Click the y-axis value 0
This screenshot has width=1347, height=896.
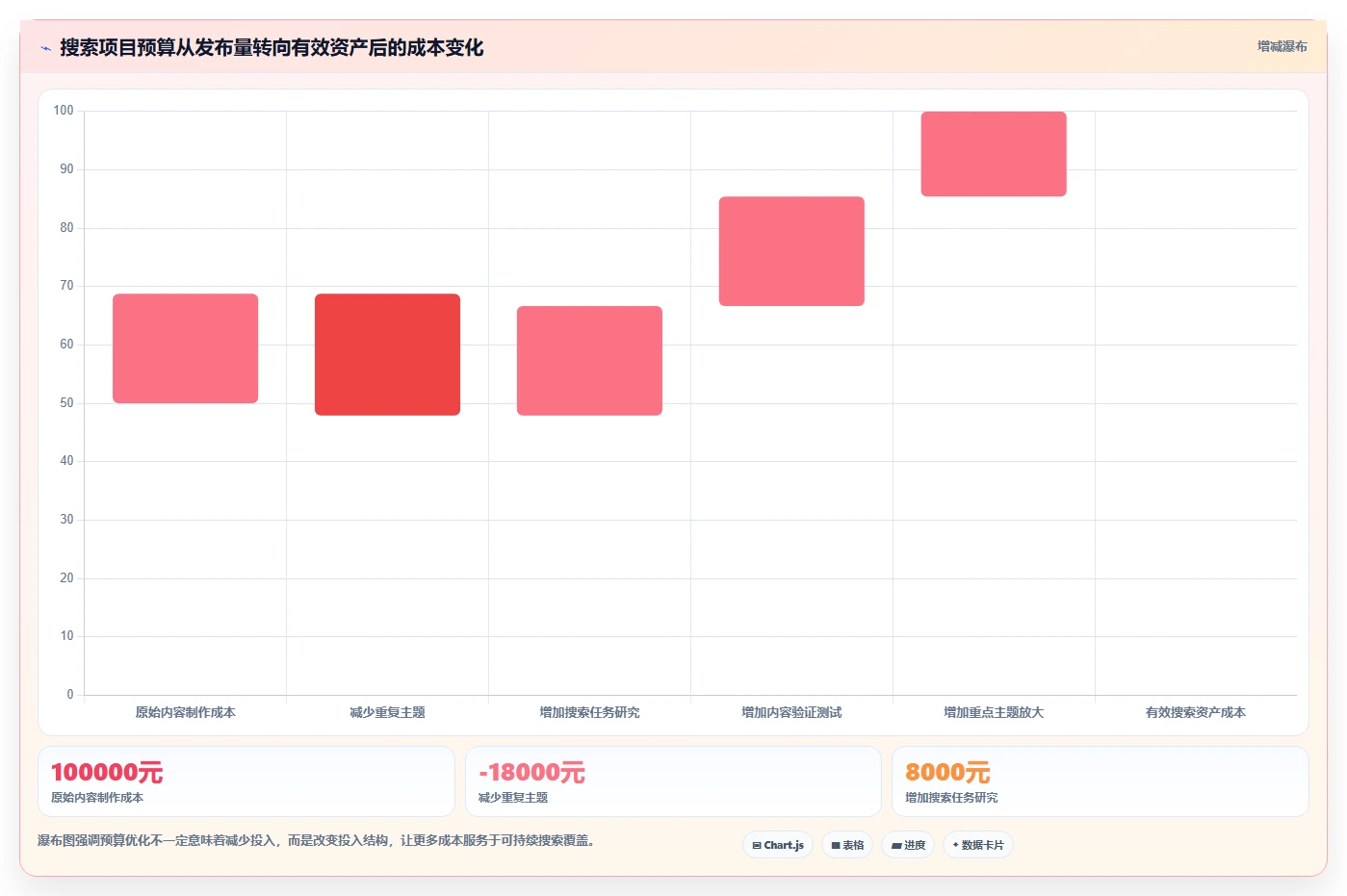tap(70, 695)
